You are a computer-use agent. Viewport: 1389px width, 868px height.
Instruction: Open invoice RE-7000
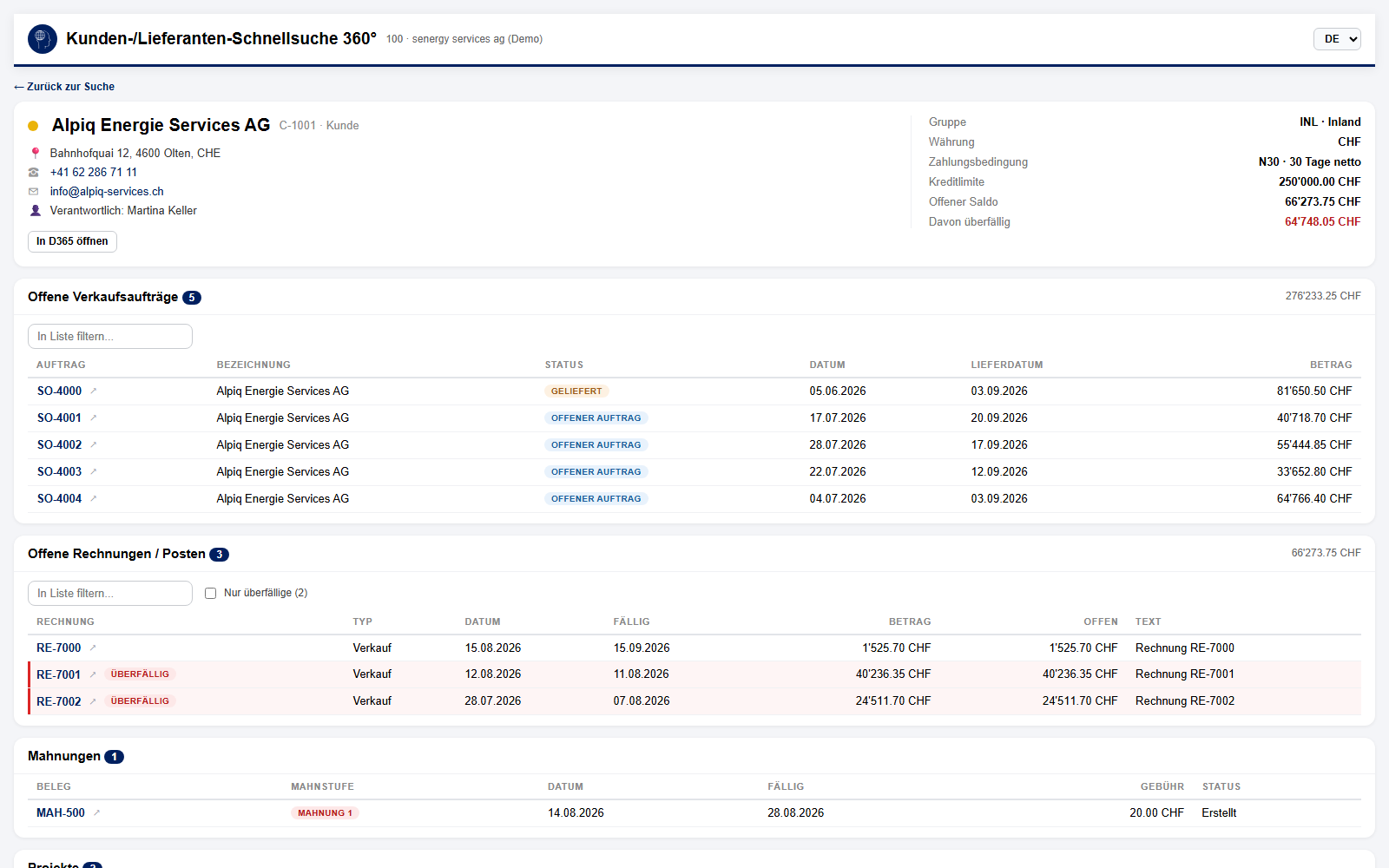click(59, 648)
